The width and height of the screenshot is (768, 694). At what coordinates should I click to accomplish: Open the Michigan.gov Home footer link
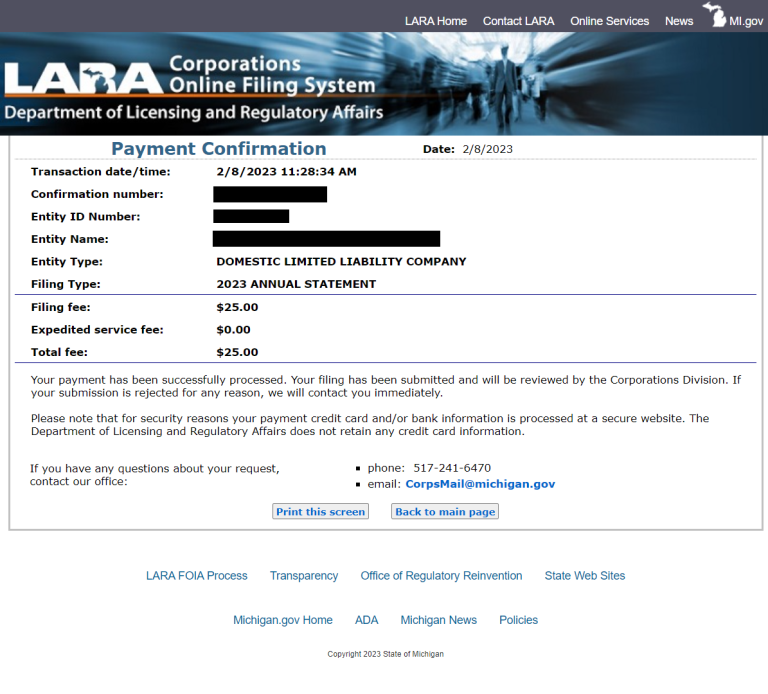coord(283,620)
